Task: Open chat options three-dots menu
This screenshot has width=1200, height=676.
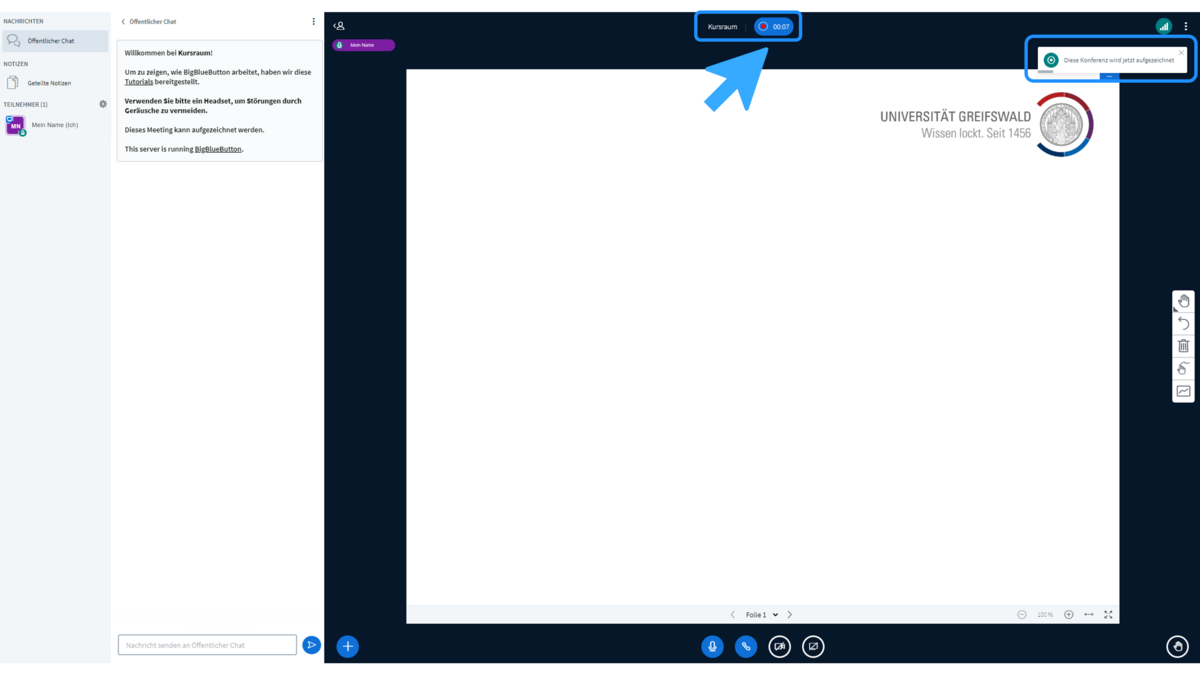Action: pos(313,21)
